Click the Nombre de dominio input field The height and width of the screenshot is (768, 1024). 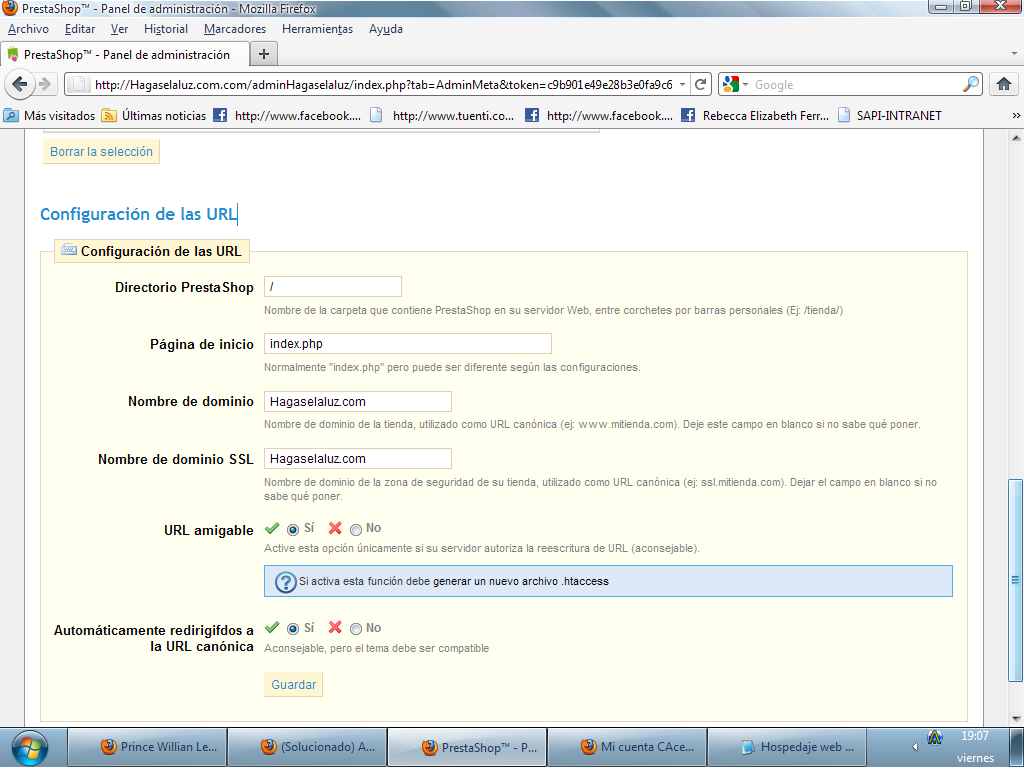[x=357, y=402]
